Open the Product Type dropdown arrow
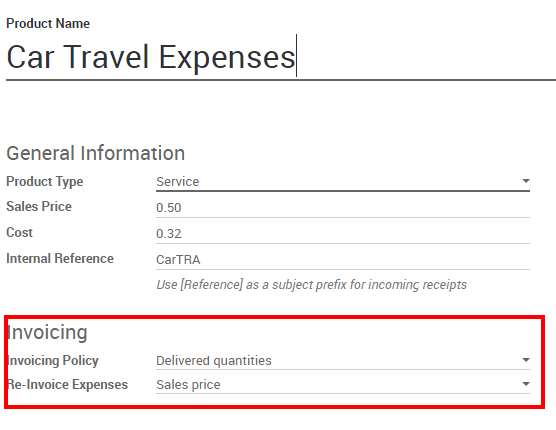This screenshot has height=430, width=556. [526, 181]
